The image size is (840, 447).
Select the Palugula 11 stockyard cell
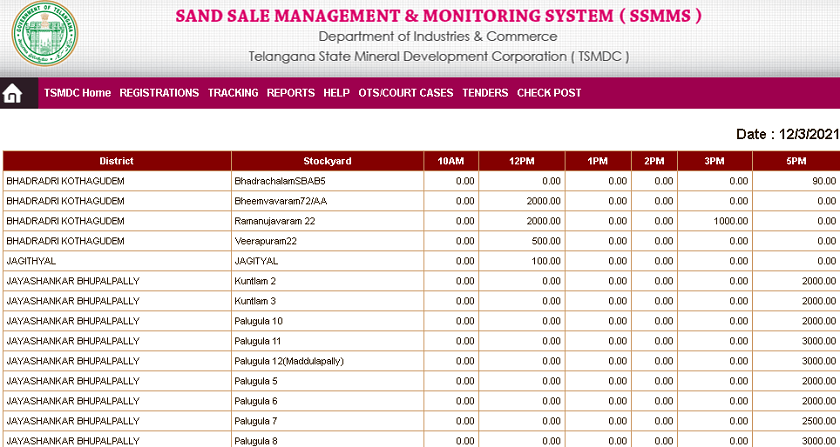[x=327, y=341]
